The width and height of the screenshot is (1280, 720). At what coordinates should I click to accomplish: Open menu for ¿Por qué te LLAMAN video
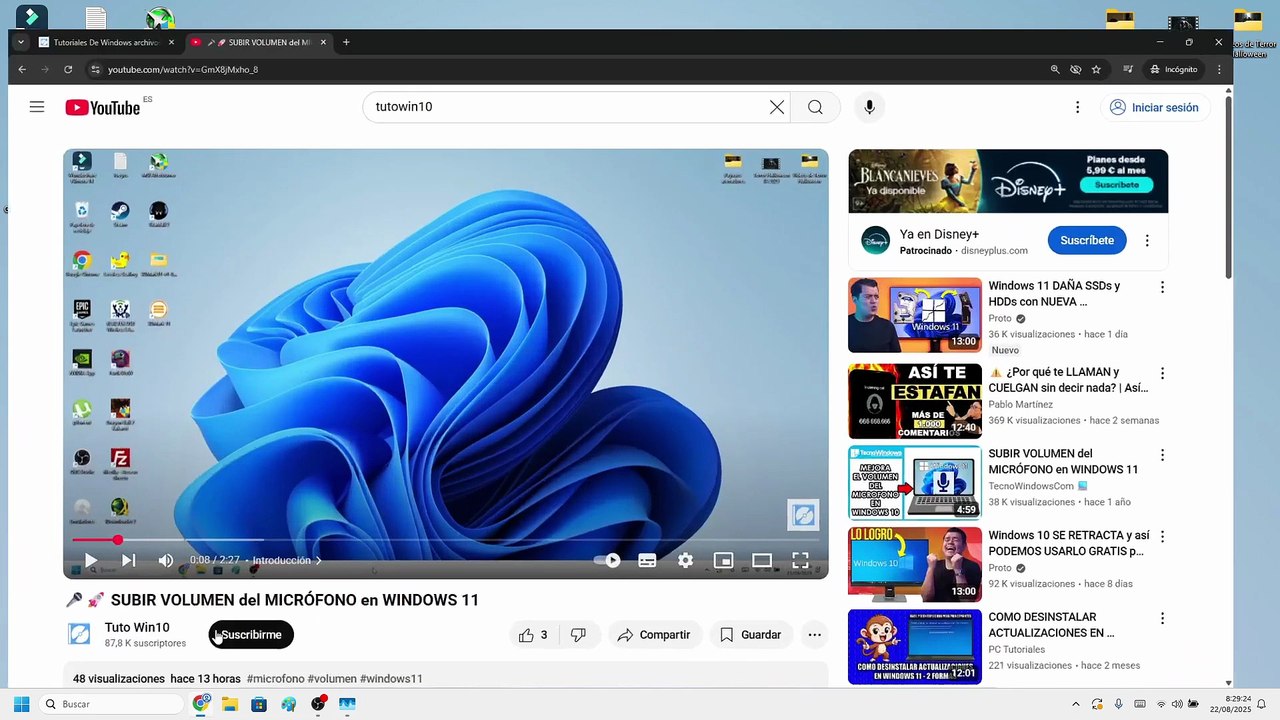1162,373
